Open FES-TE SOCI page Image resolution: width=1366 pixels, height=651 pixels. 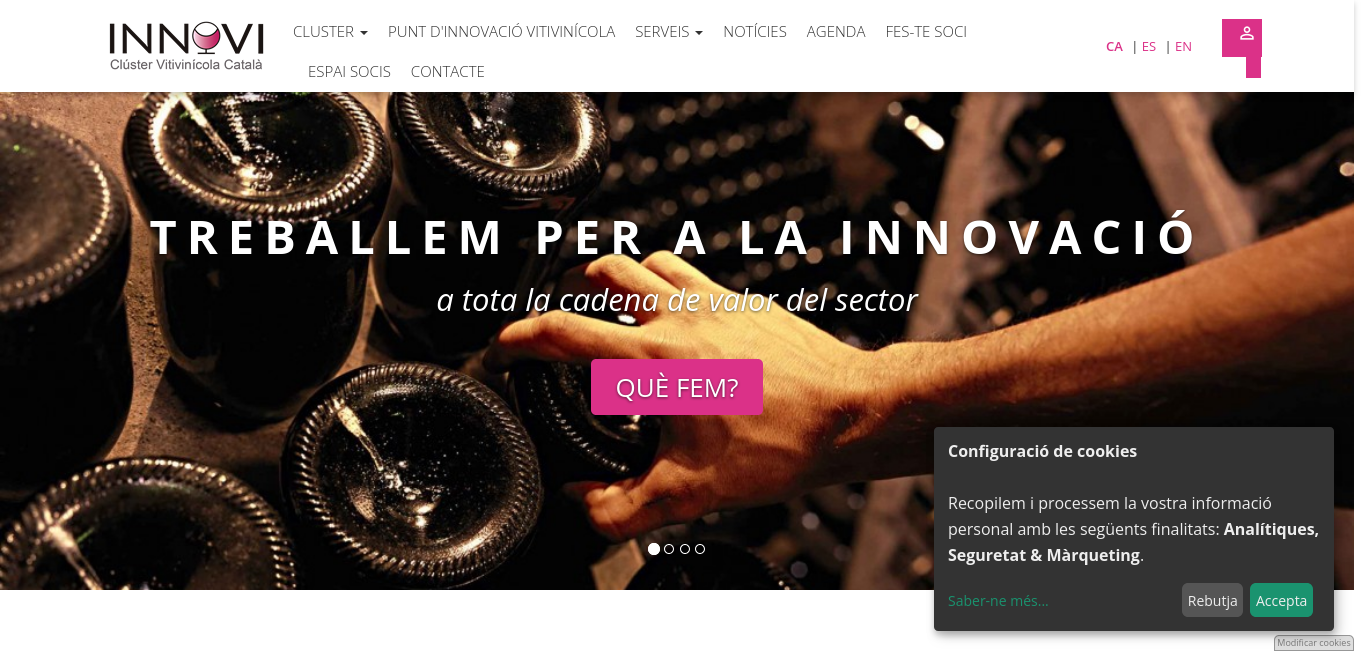click(926, 32)
